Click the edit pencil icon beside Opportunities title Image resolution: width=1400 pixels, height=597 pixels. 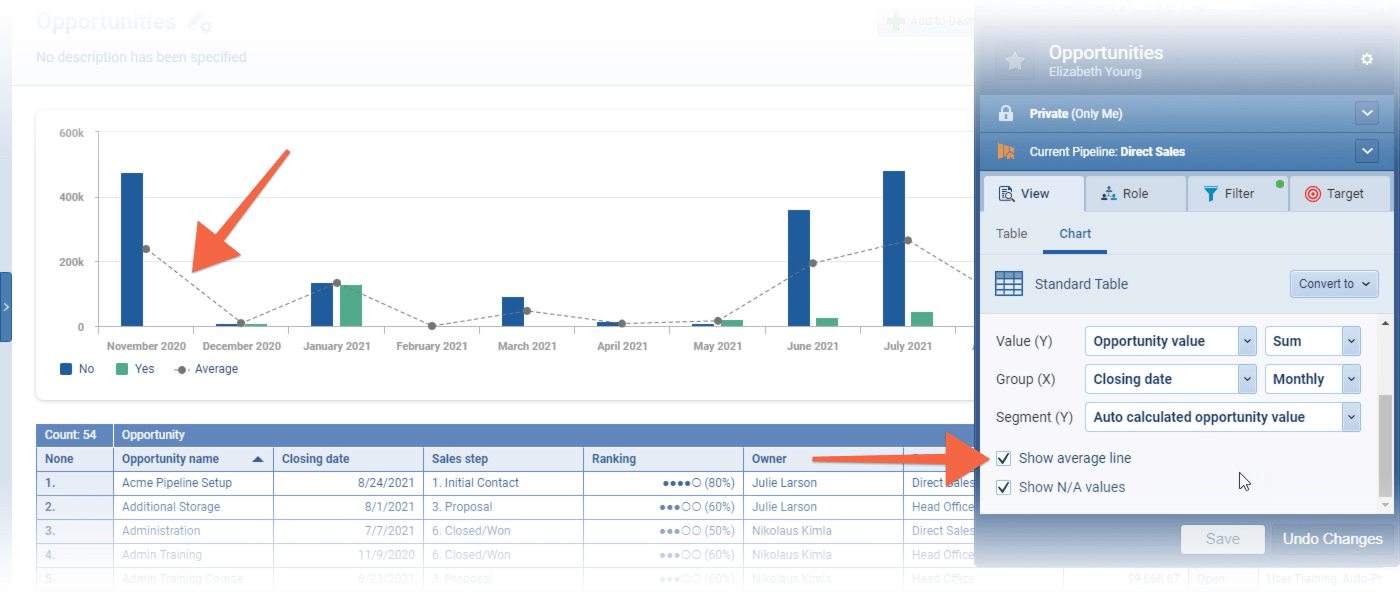pyautogui.click(x=199, y=23)
